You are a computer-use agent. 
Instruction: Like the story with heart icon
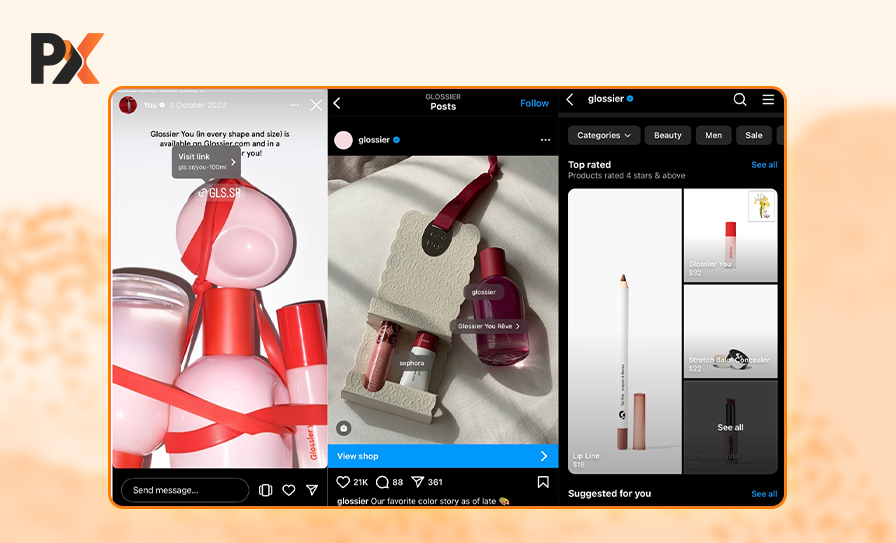(289, 490)
